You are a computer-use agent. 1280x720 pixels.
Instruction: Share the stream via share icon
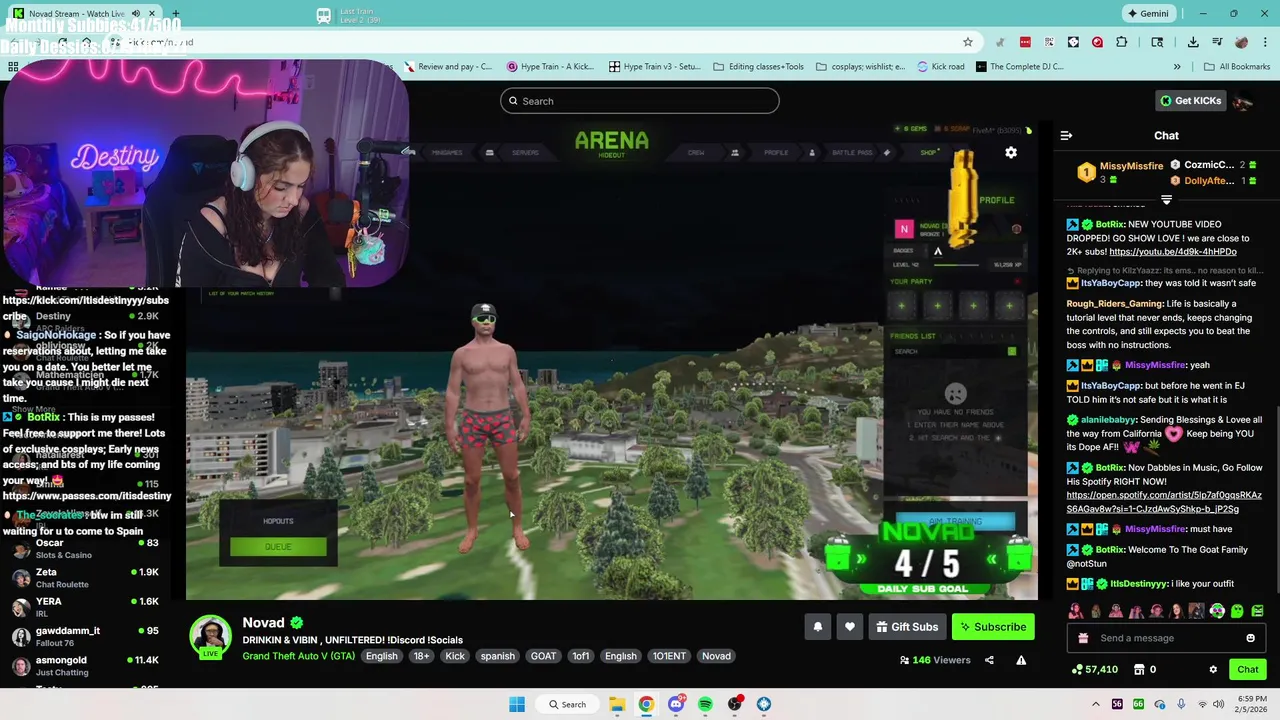(x=989, y=660)
